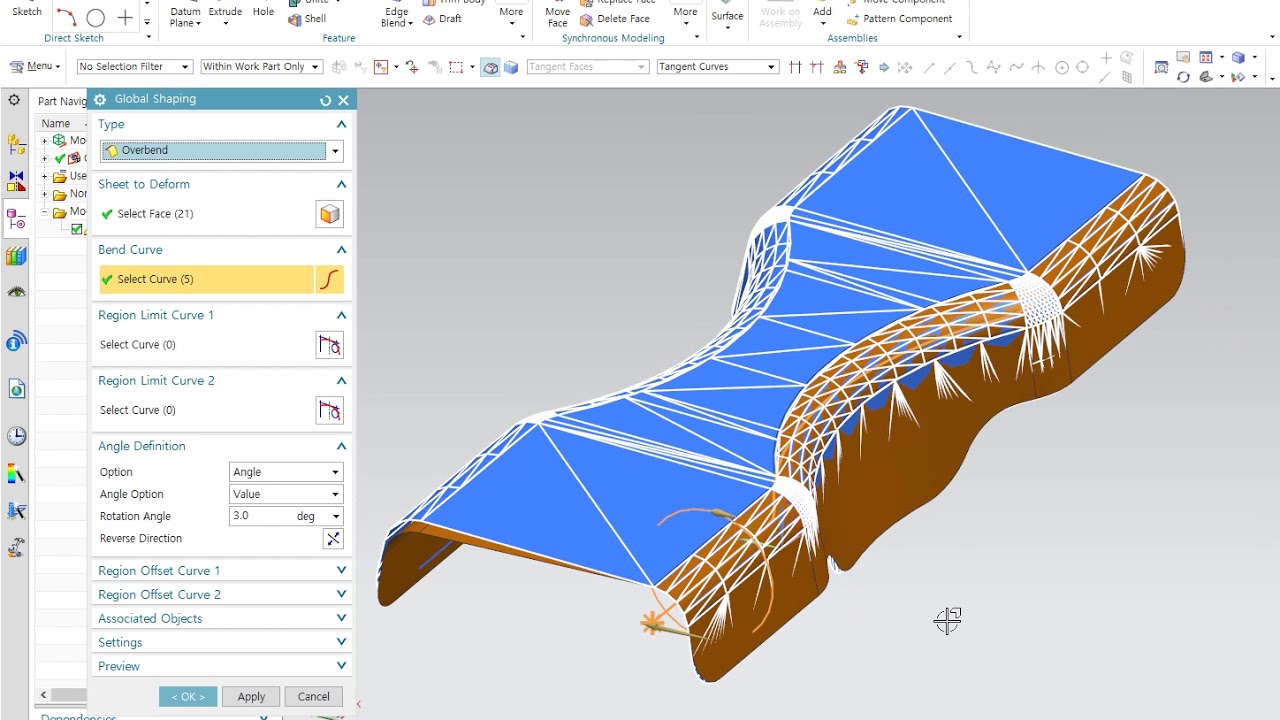This screenshot has height=720, width=1280.
Task: Click Select Face (21) row
Action: (206, 214)
